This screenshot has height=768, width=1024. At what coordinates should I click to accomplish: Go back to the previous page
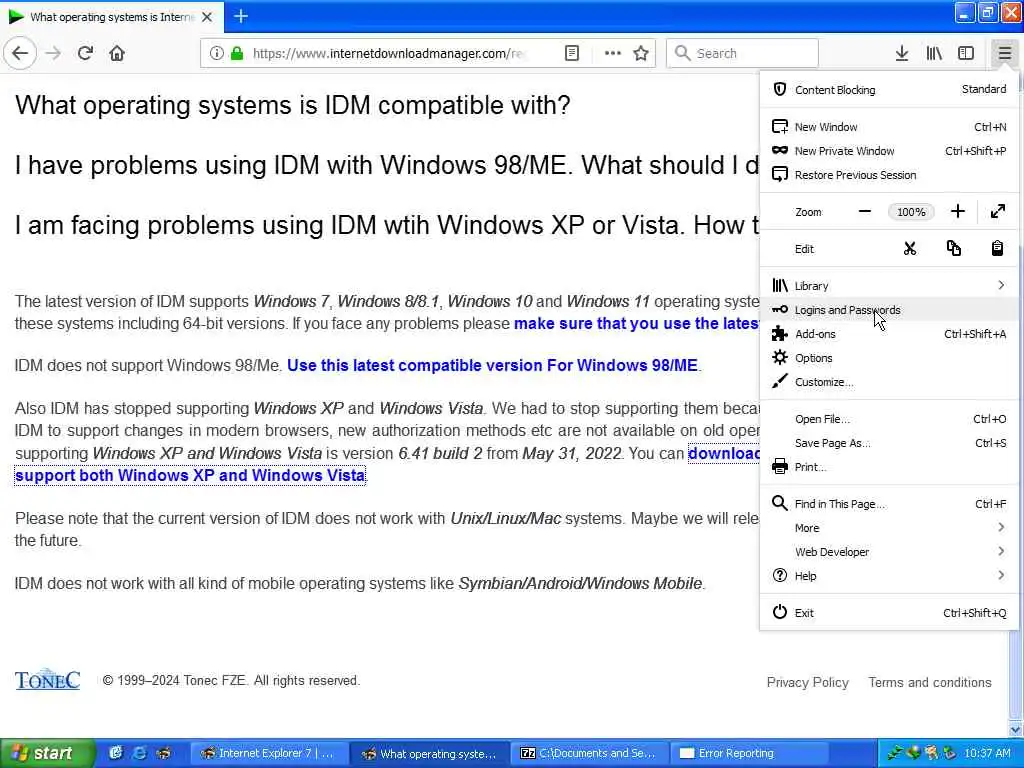[x=20, y=53]
